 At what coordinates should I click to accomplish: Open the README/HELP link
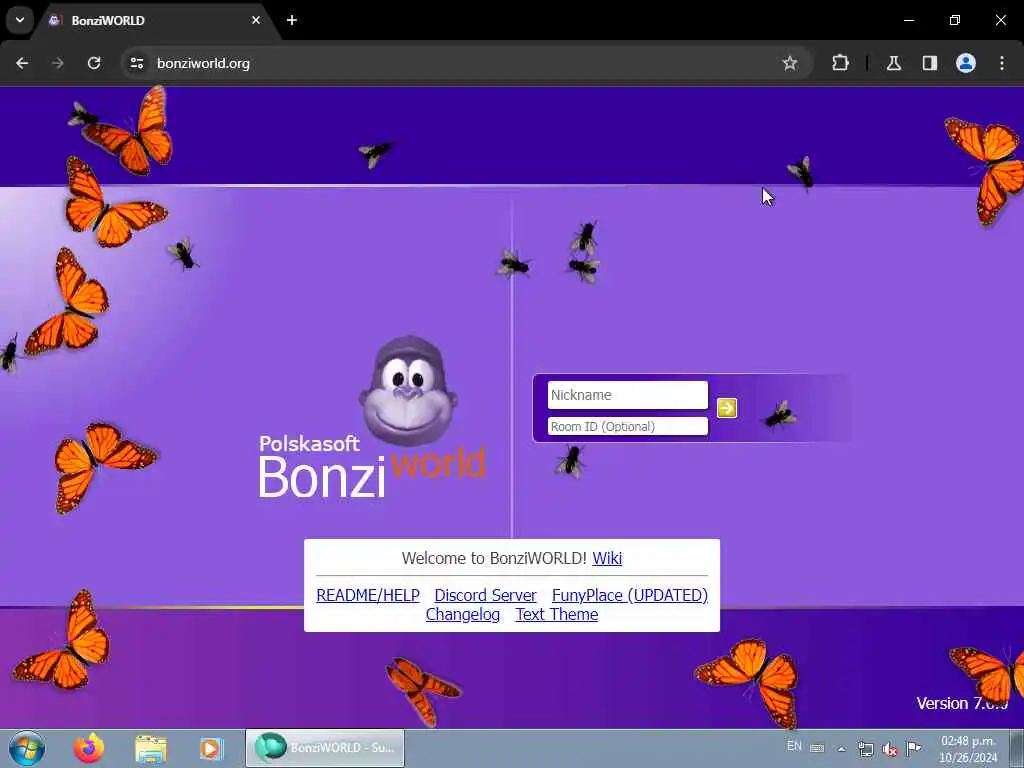368,596
